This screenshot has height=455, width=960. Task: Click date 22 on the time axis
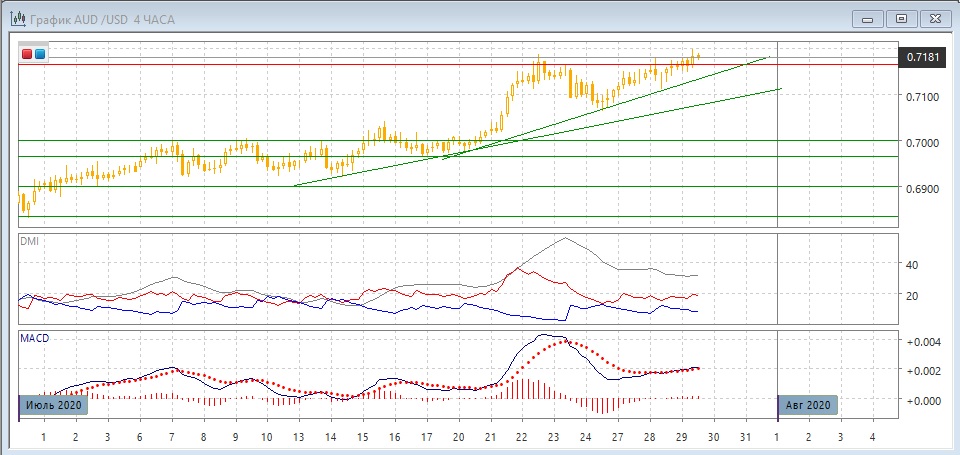click(522, 438)
